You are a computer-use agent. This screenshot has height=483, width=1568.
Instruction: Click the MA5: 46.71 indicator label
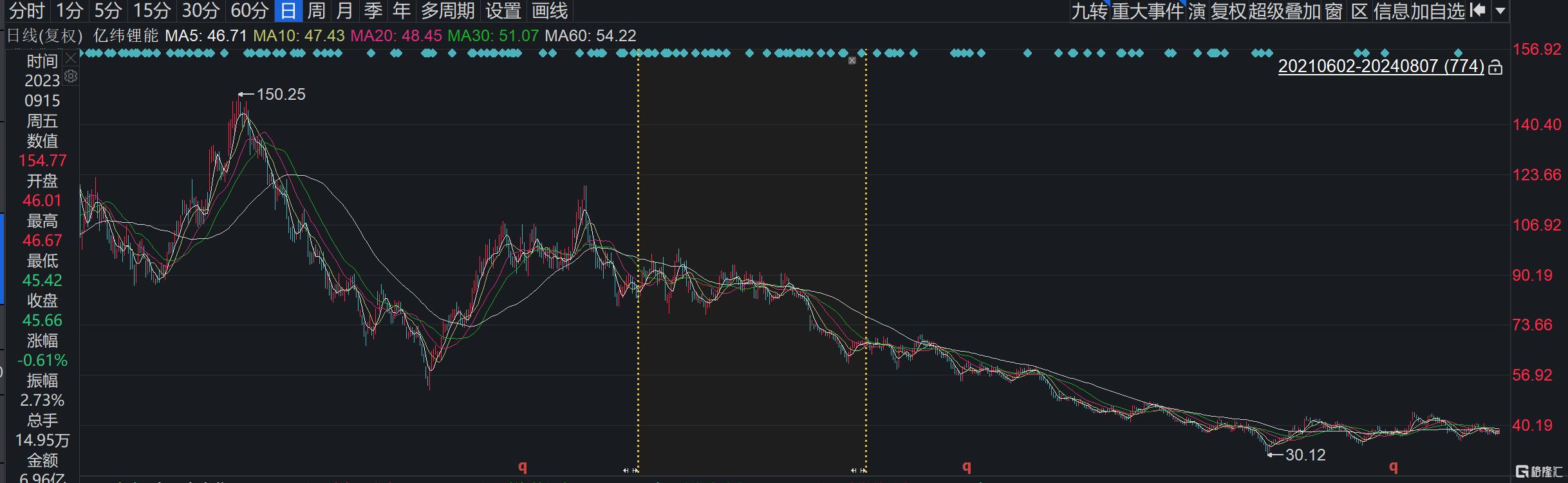click(x=206, y=35)
